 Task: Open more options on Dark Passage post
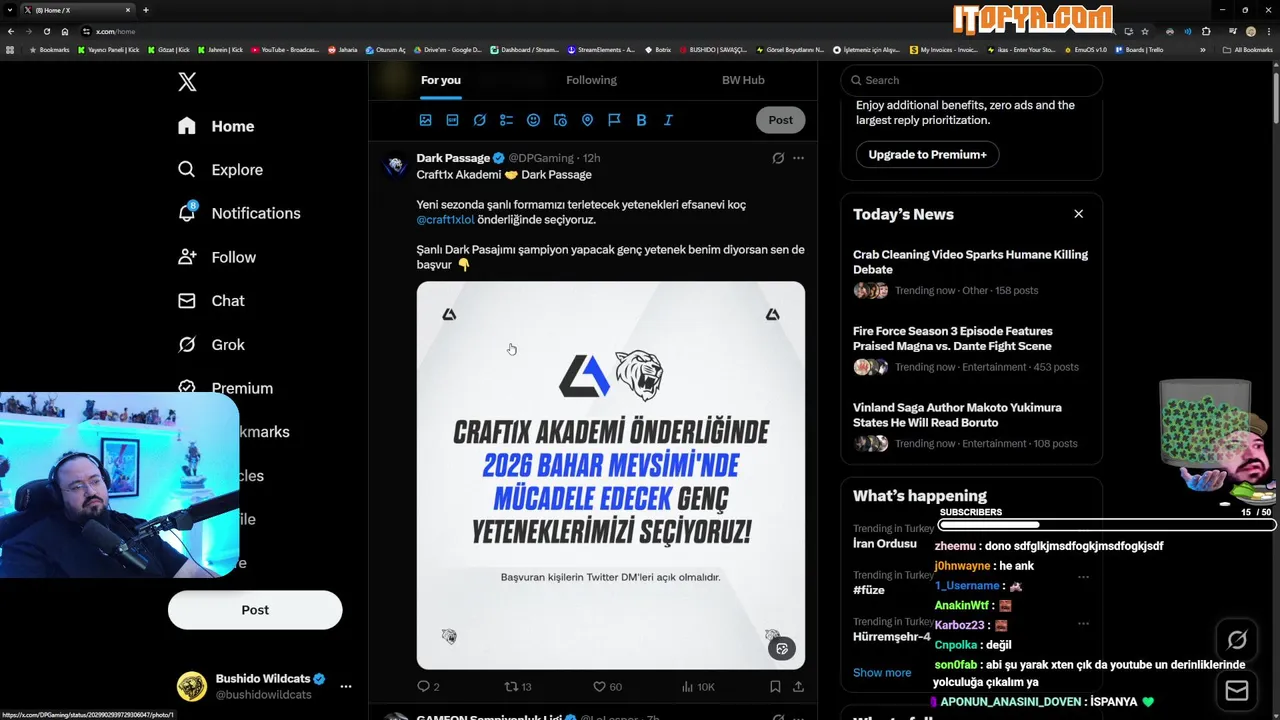click(798, 158)
